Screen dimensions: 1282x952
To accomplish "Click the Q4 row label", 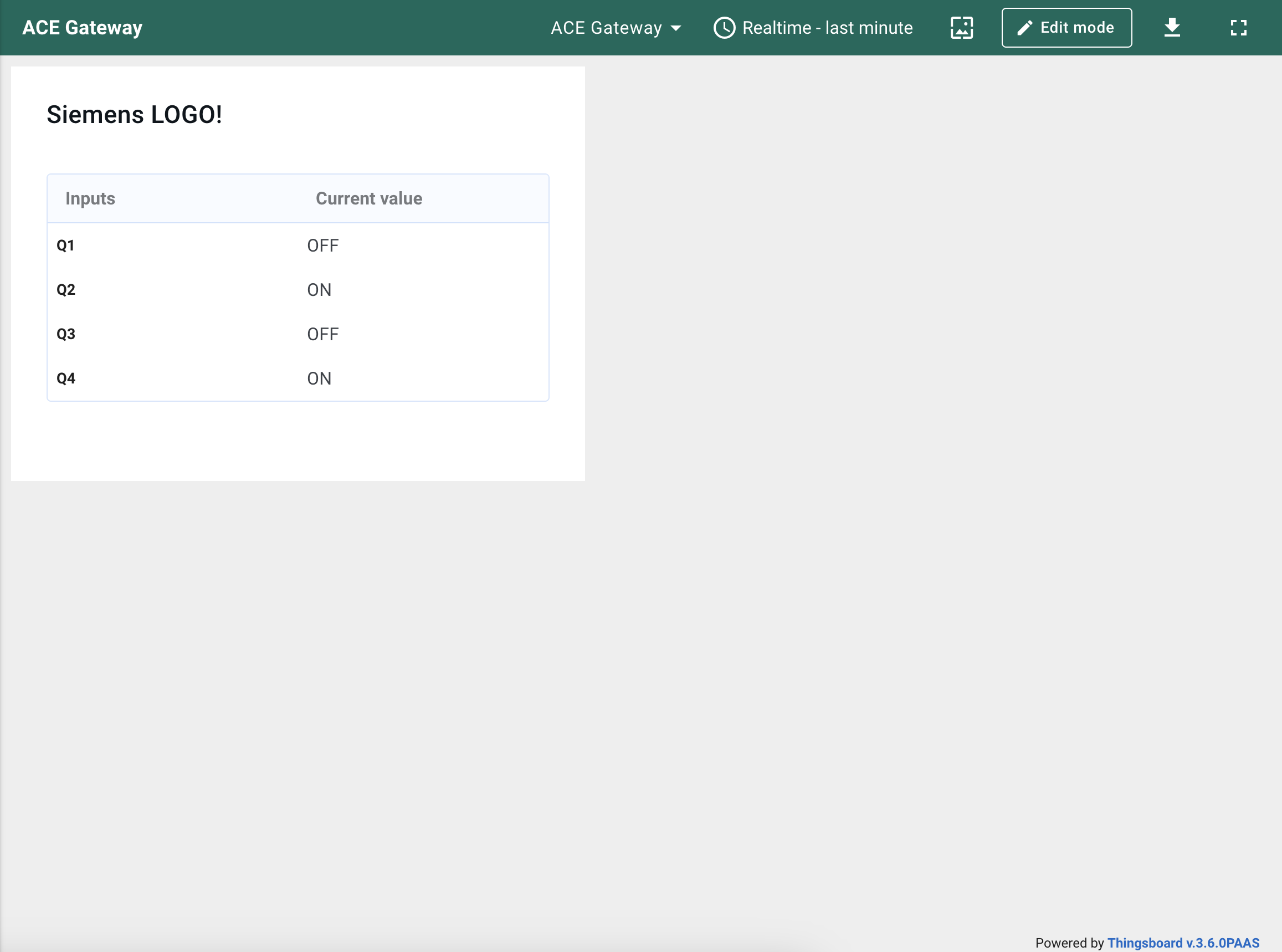I will click(x=66, y=378).
